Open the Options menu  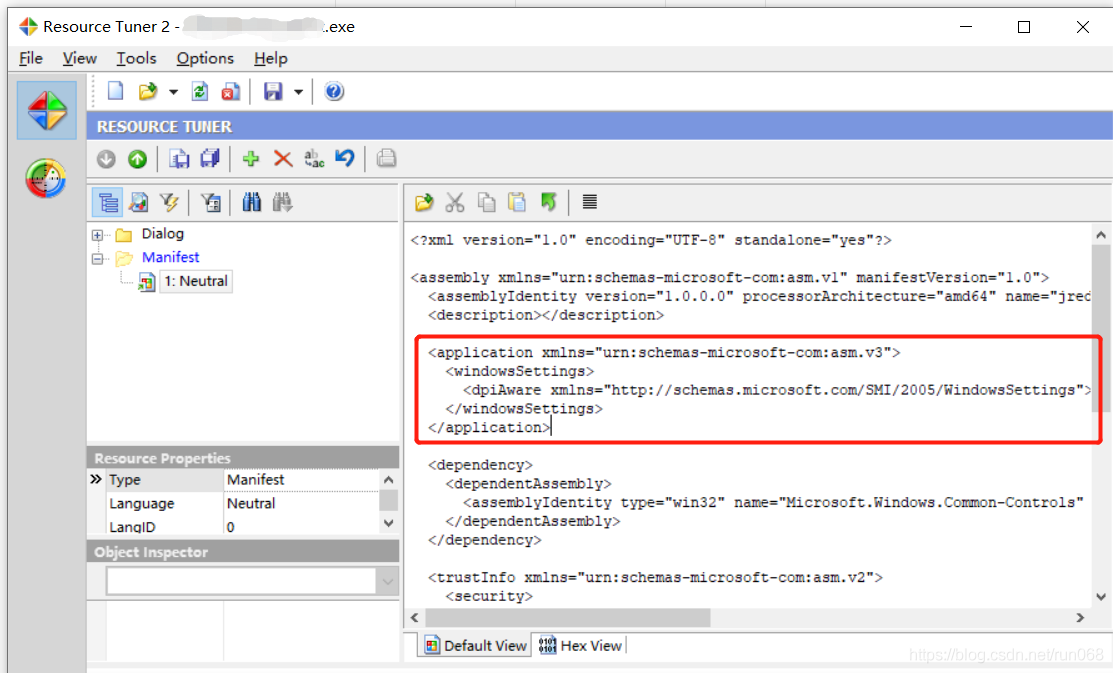pos(205,58)
